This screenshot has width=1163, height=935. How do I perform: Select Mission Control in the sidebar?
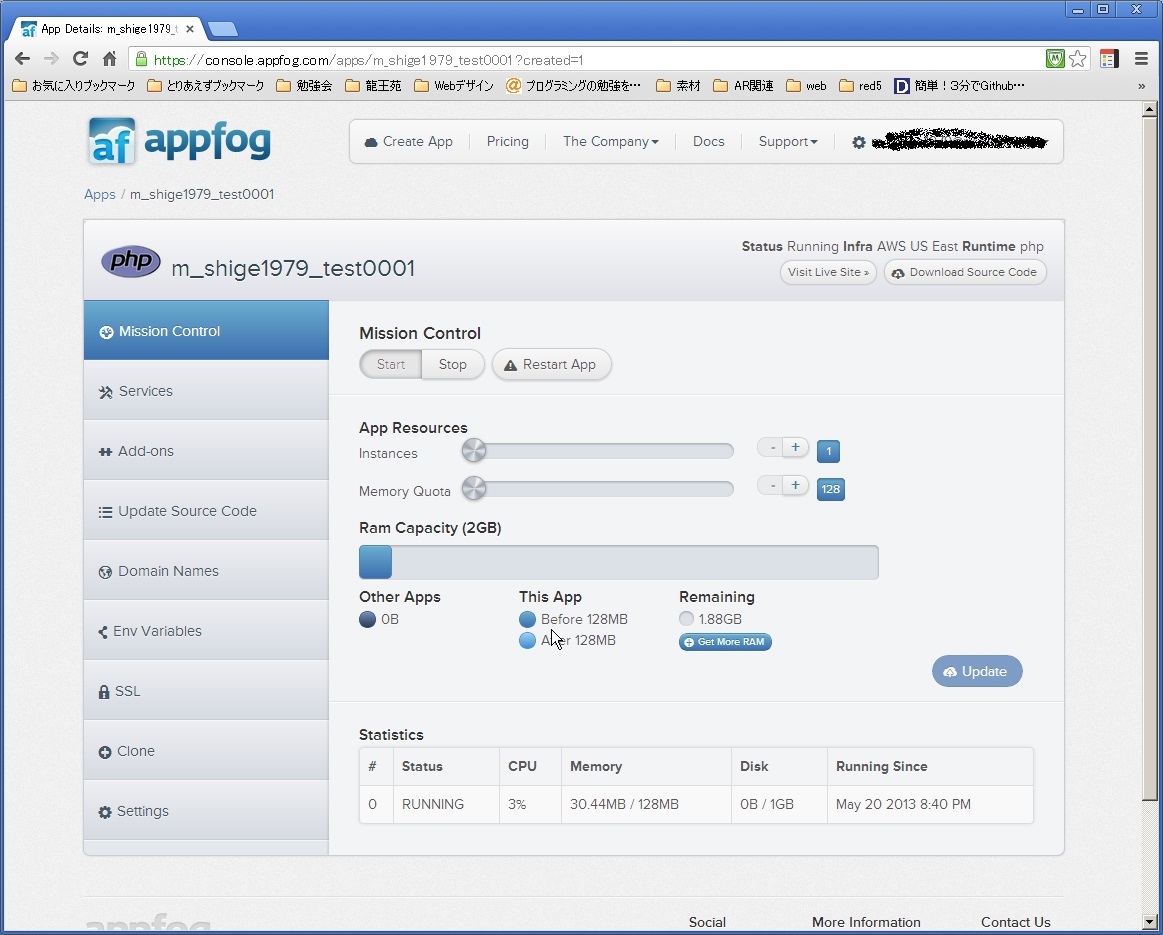point(206,331)
